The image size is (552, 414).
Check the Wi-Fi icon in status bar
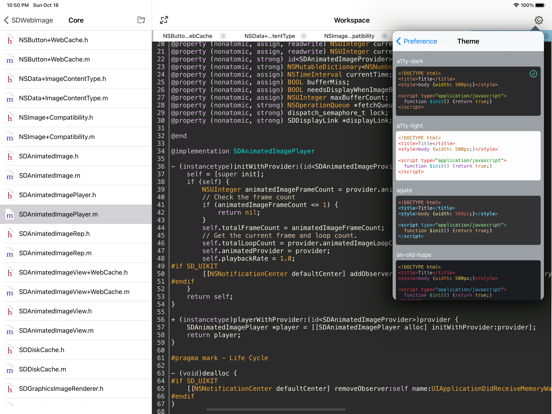[516, 5]
